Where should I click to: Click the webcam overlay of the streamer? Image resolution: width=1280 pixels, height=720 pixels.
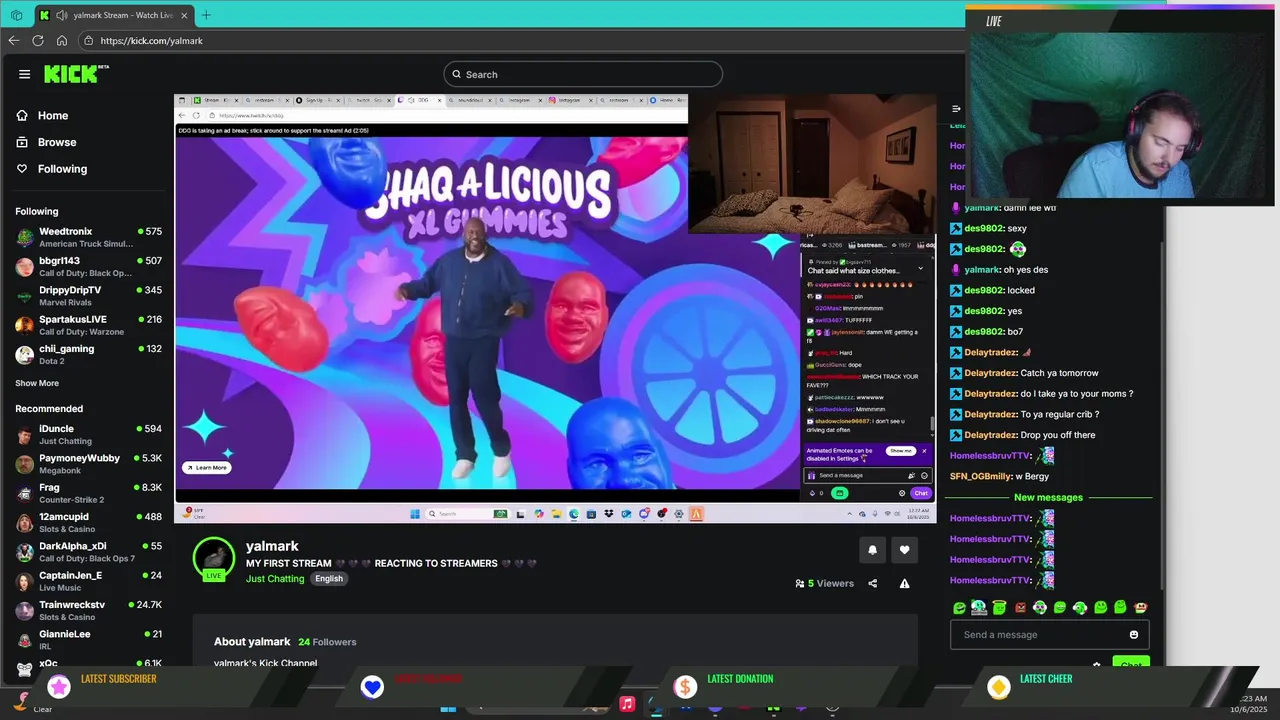pyautogui.click(x=1120, y=106)
